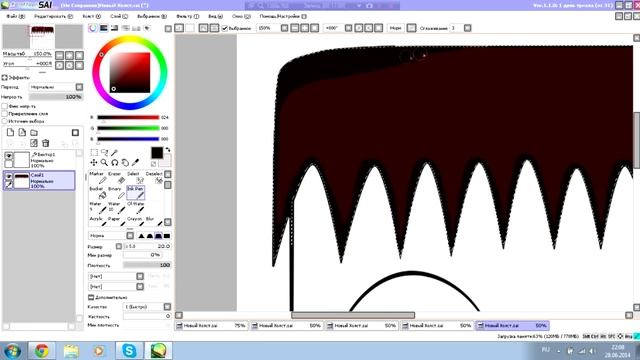Select the move tool
The height and width of the screenshot is (360, 640).
click(94, 162)
